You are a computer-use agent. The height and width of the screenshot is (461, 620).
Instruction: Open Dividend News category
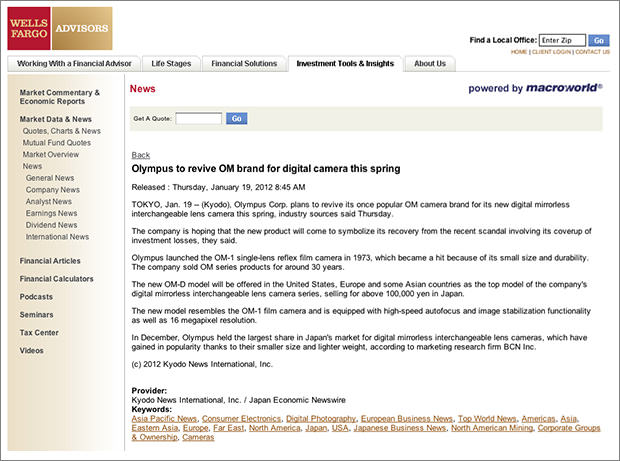[51, 225]
